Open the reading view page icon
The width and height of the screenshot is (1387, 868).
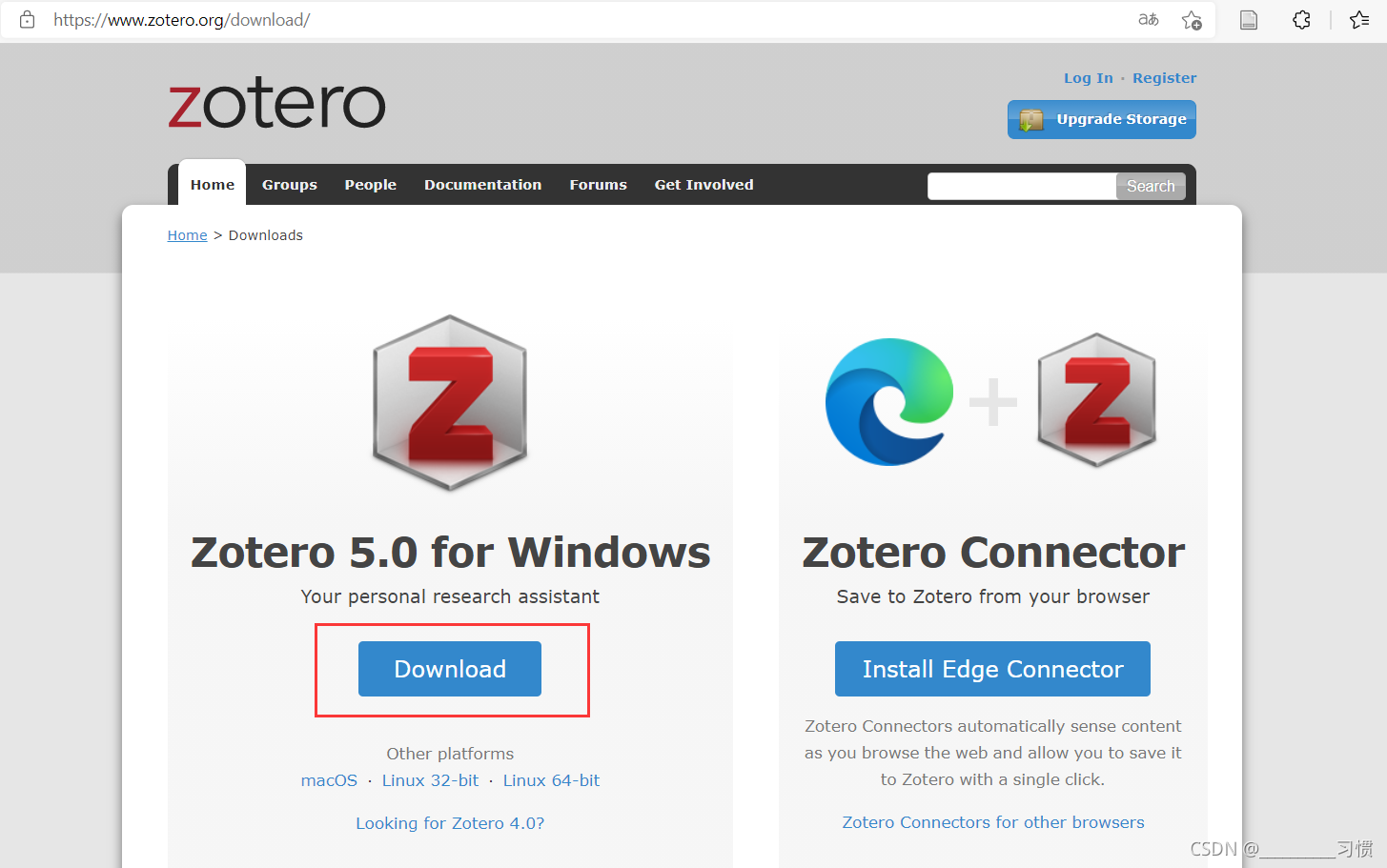coord(1249,20)
